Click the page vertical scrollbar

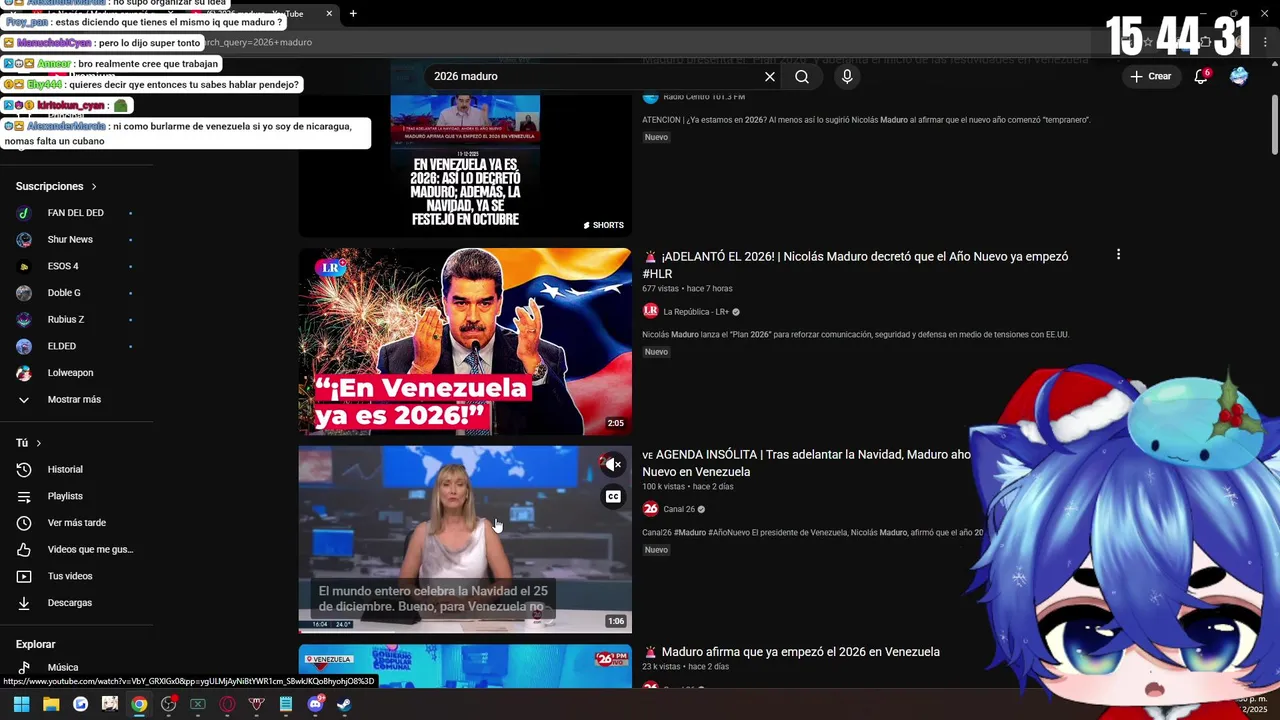point(1274,125)
